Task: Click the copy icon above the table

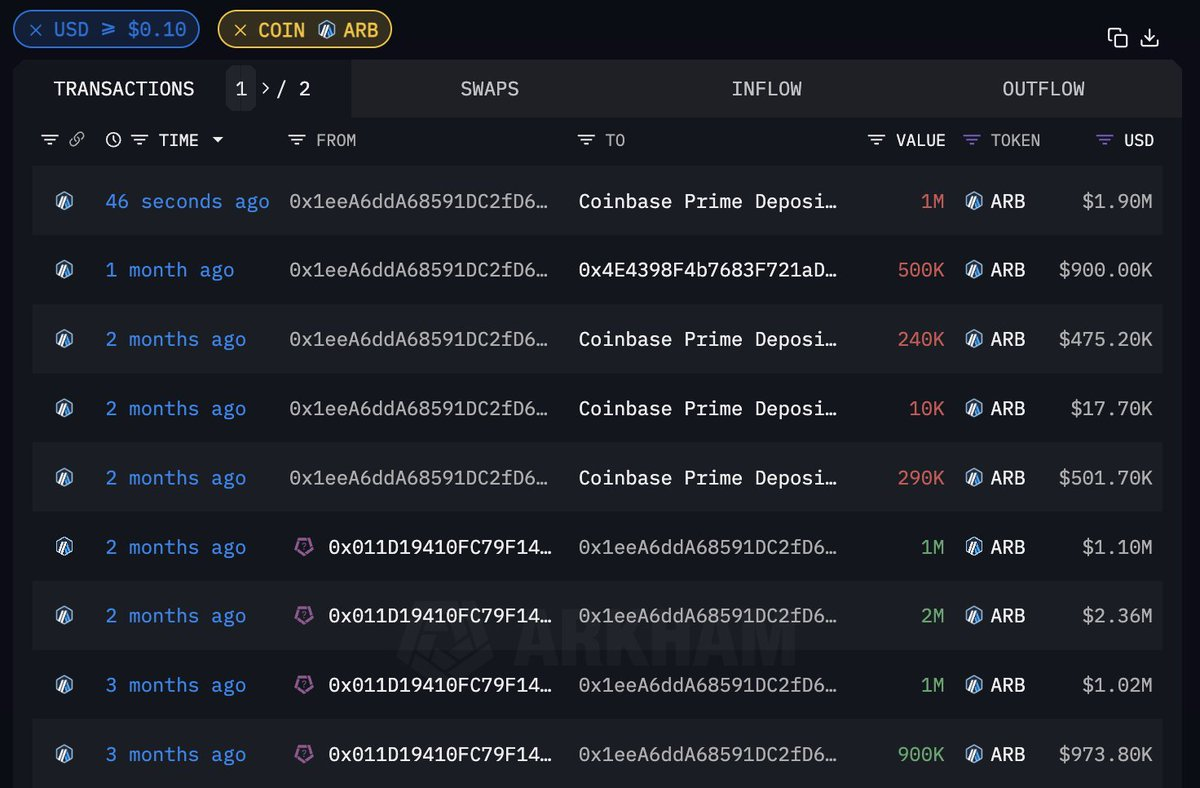Action: pos(1117,38)
